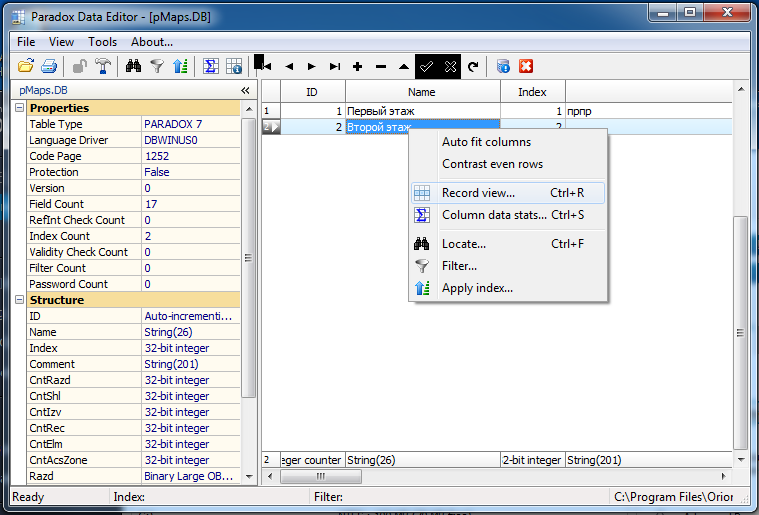Screen dimensions: 759x515
Task: Collapse the Structure section
Action: 19,300
